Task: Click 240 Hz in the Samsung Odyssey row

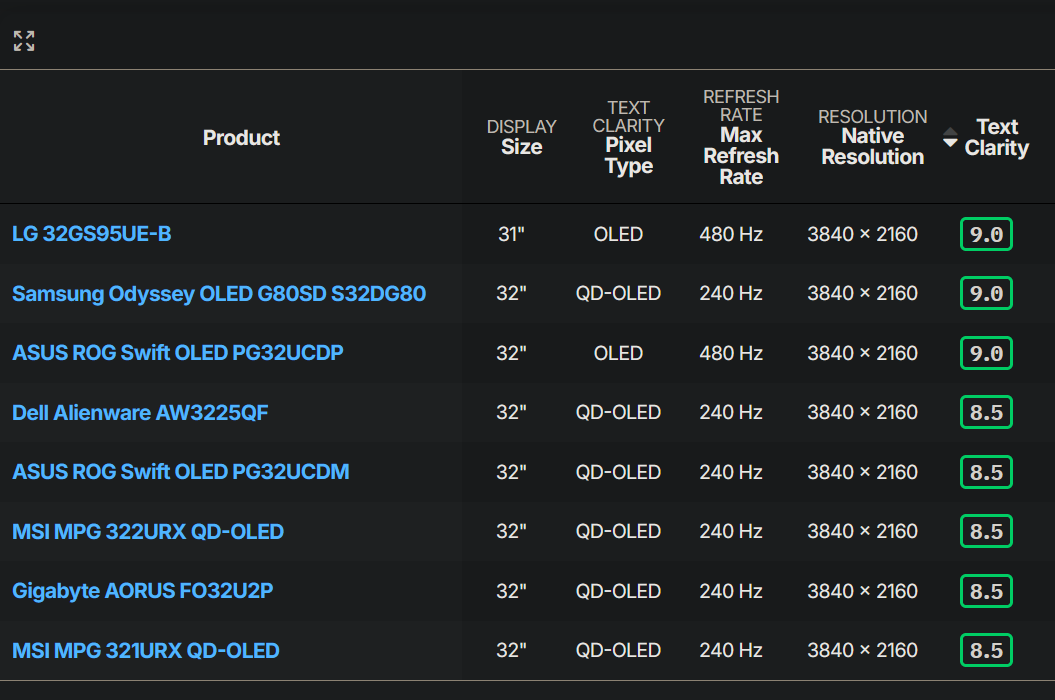Action: [x=731, y=293]
